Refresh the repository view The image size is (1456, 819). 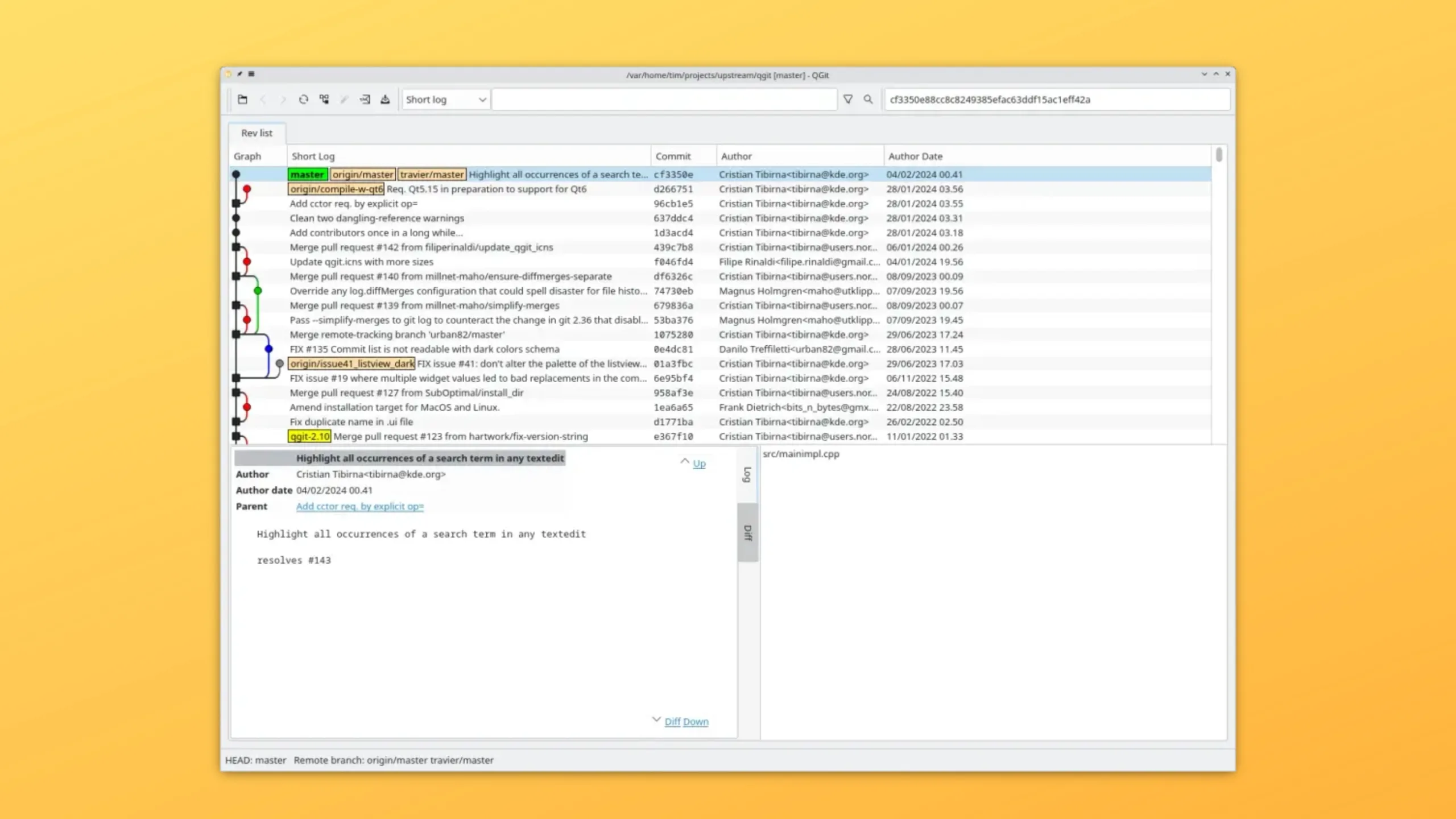point(304,99)
